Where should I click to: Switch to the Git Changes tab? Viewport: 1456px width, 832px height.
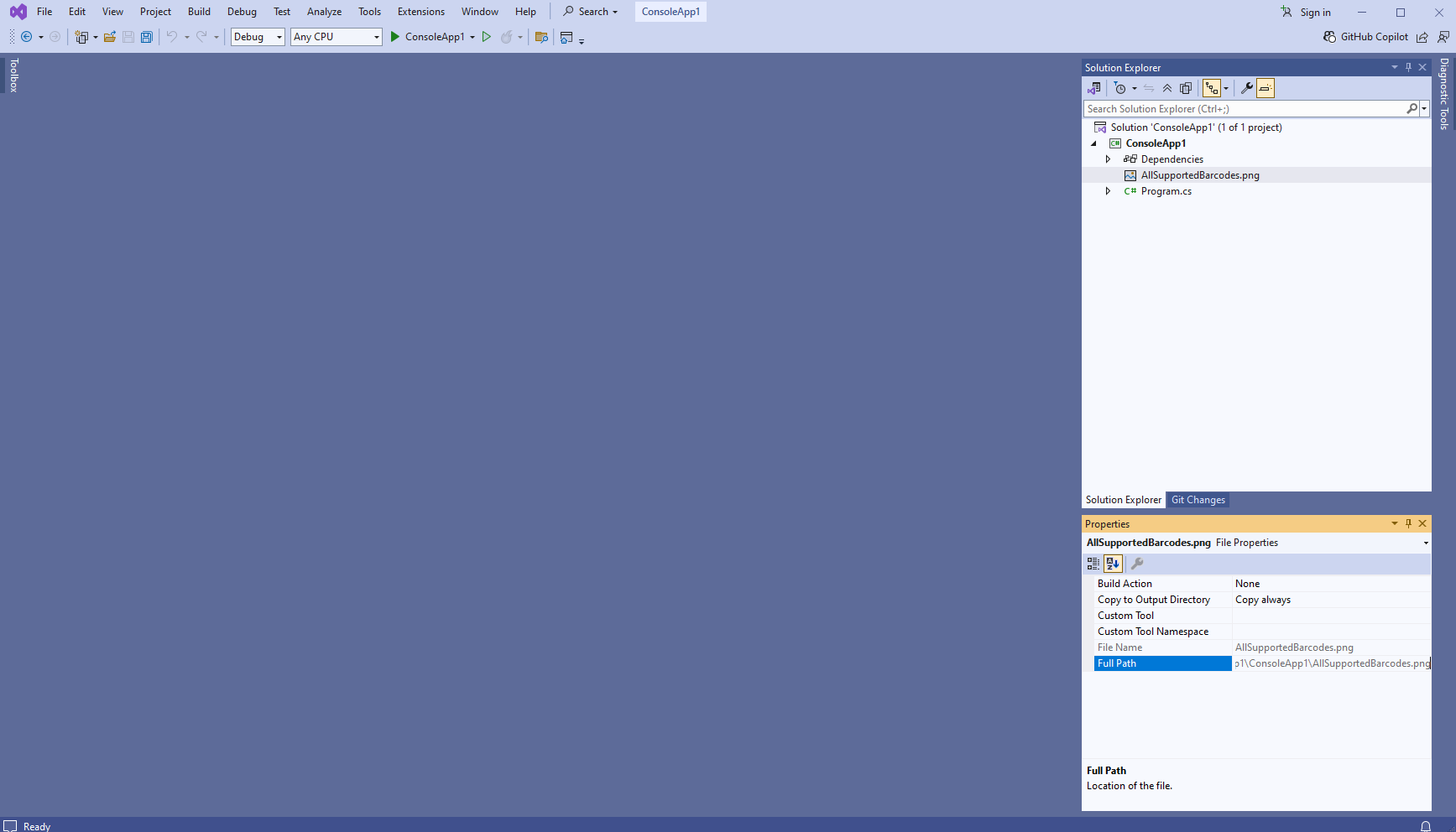click(x=1198, y=500)
